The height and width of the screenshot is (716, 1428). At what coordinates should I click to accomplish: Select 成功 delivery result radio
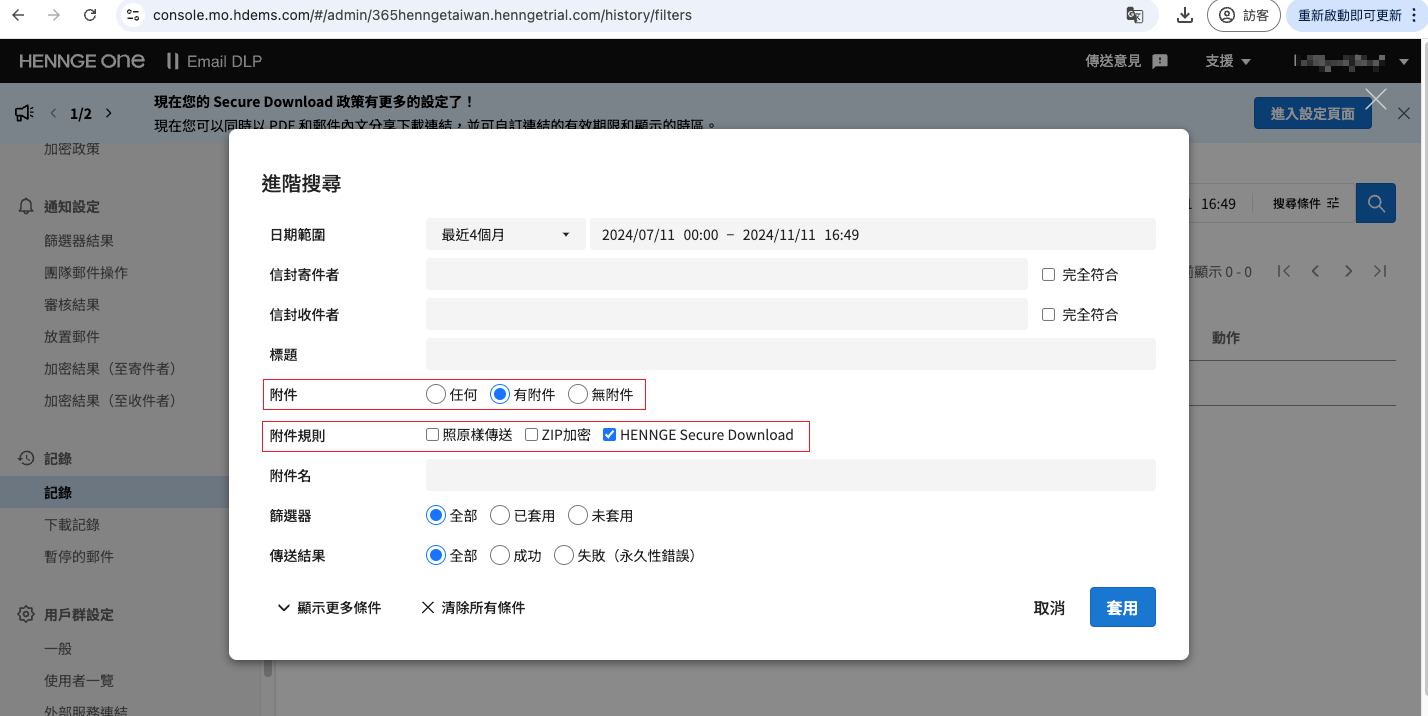[x=500, y=555]
